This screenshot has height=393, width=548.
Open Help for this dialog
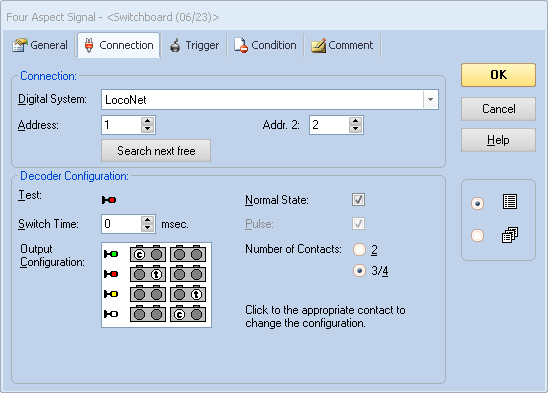pyautogui.click(x=498, y=140)
